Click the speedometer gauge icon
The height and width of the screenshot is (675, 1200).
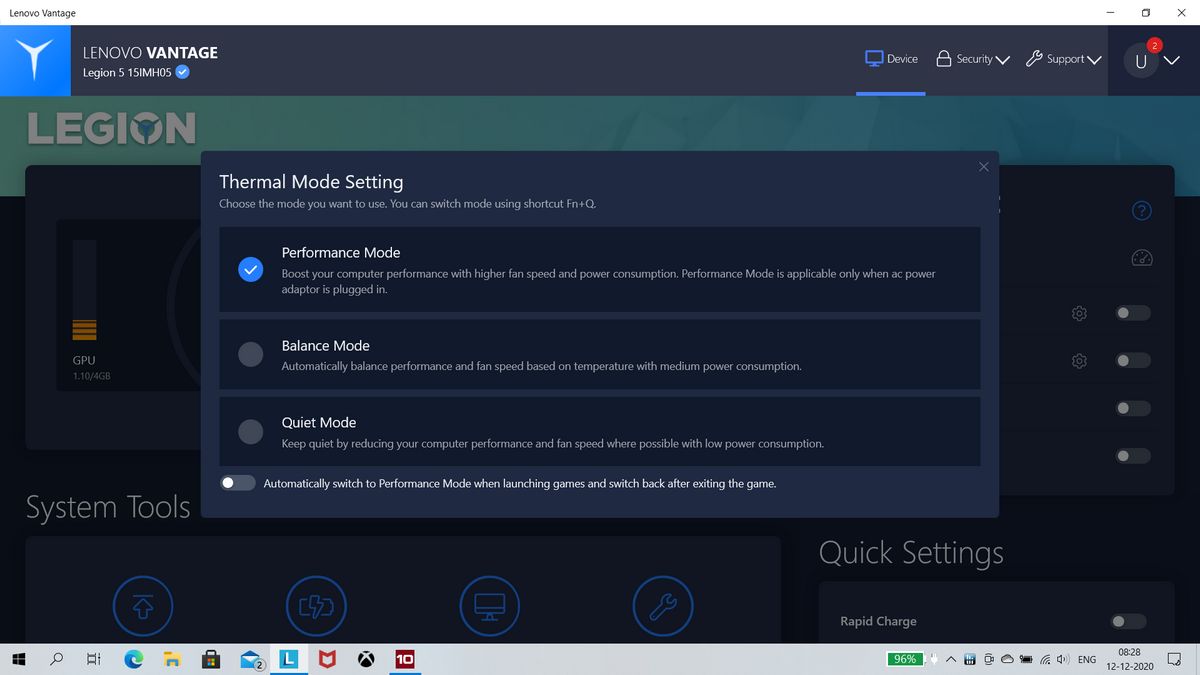pos(1142,258)
